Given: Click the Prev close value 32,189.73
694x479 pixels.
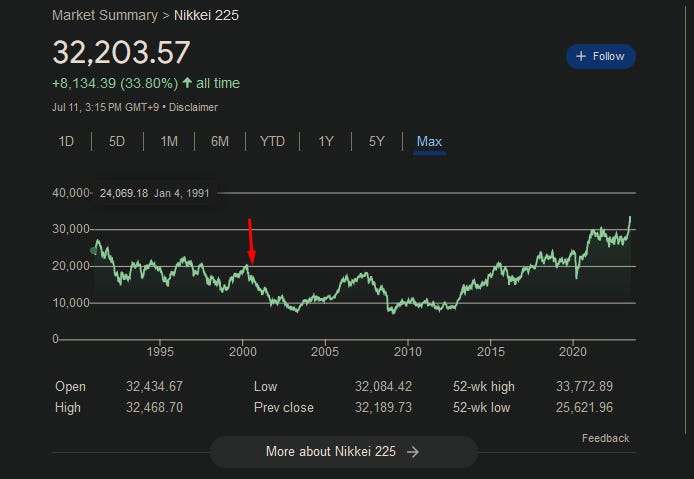Looking at the screenshot, I should (383, 407).
